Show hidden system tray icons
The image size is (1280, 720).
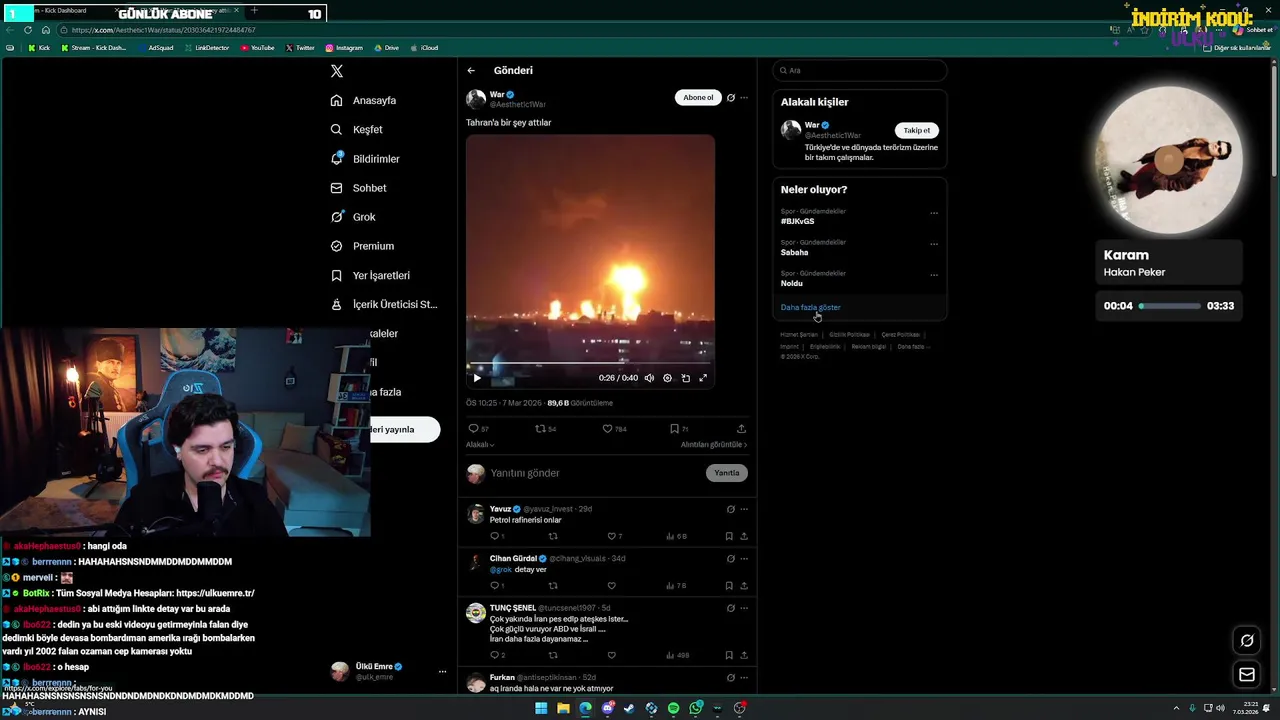1177,708
